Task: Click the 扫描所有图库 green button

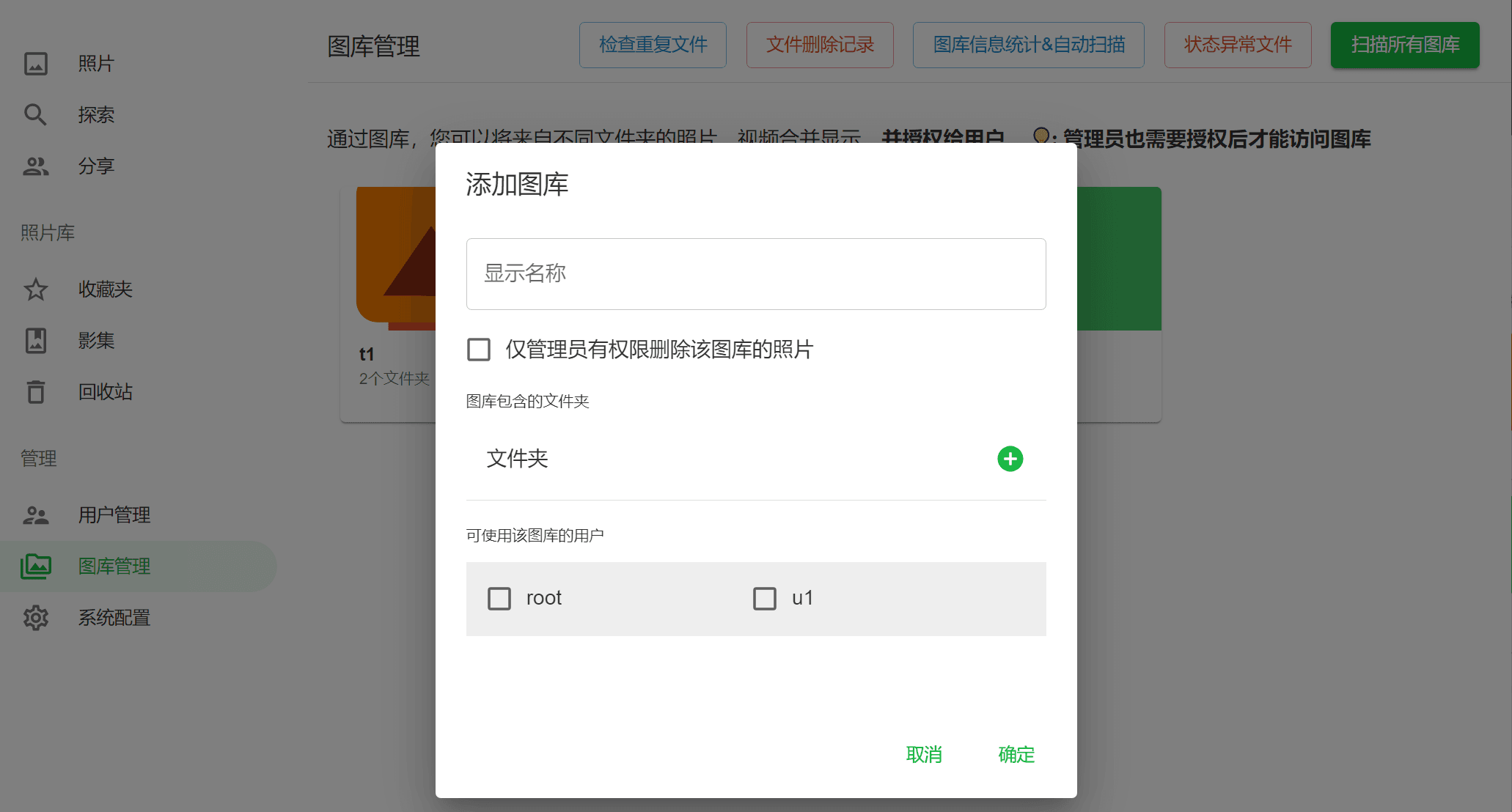Action: (1405, 45)
